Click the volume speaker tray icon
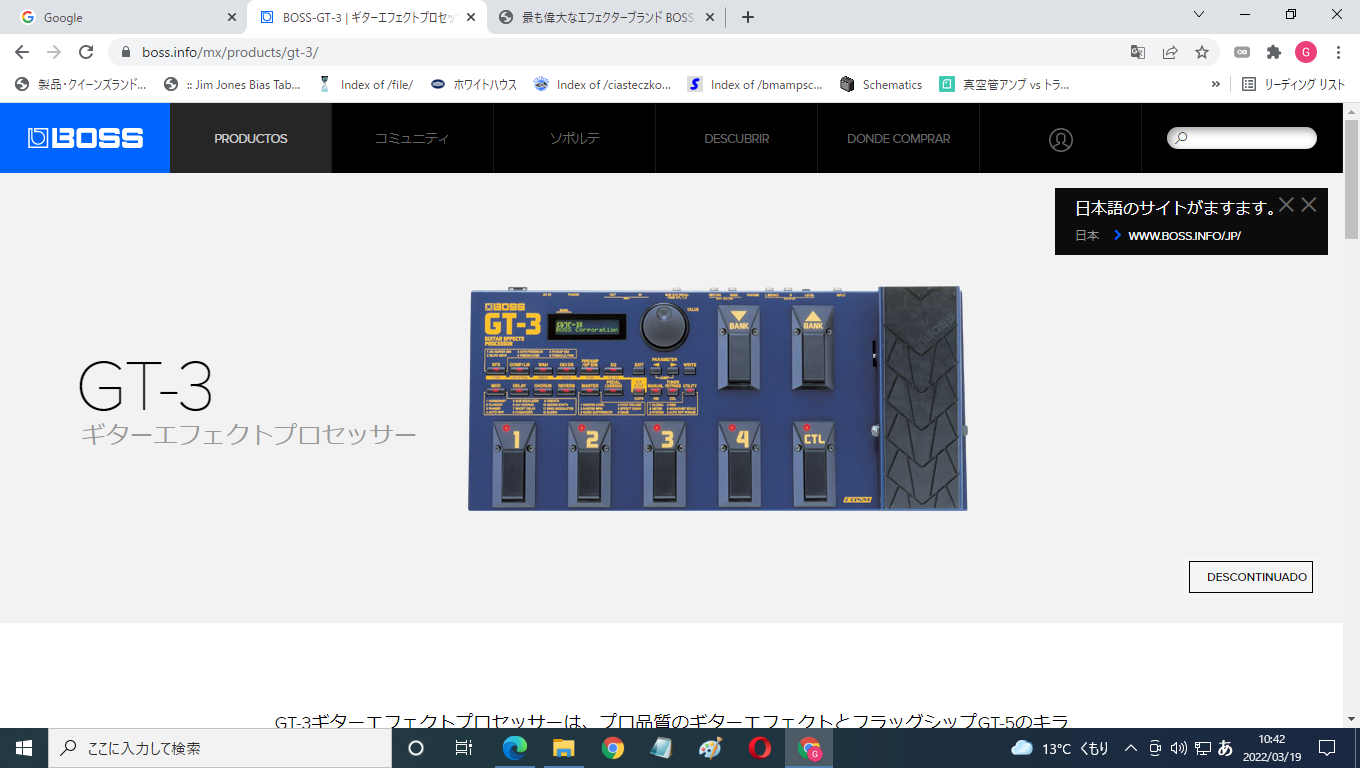The width and height of the screenshot is (1360, 768). click(1178, 748)
